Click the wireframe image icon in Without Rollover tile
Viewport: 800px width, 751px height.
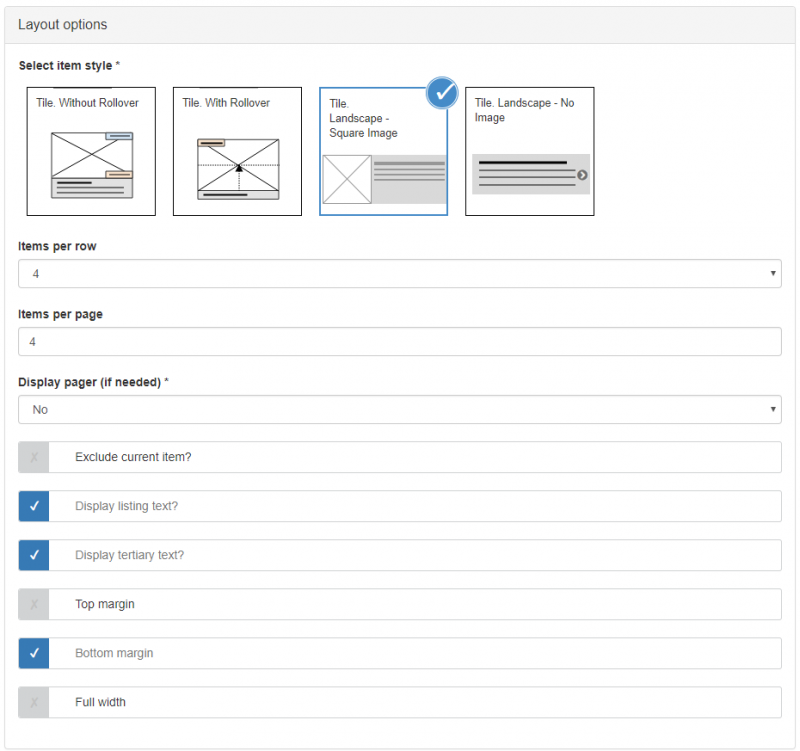tap(92, 165)
